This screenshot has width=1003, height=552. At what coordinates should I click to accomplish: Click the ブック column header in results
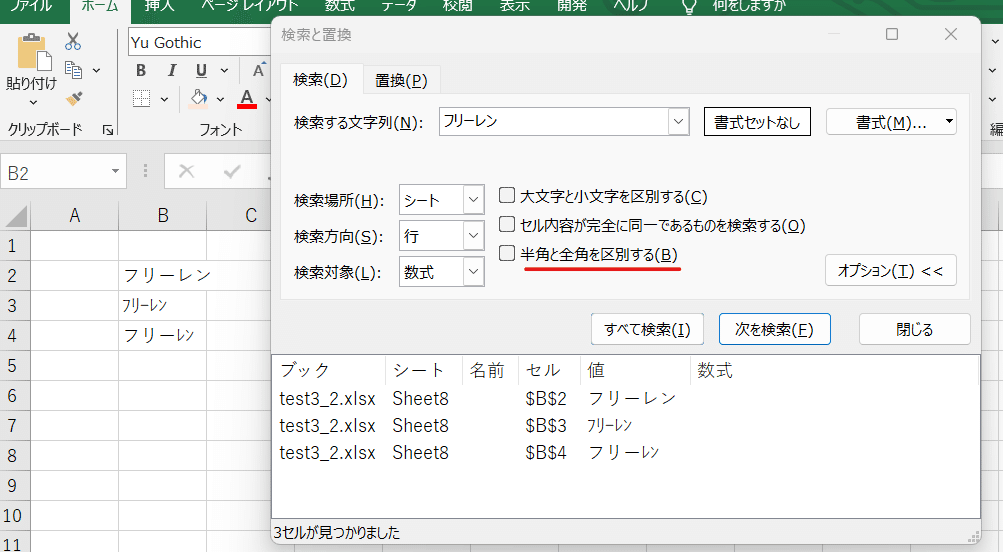[x=329, y=370]
